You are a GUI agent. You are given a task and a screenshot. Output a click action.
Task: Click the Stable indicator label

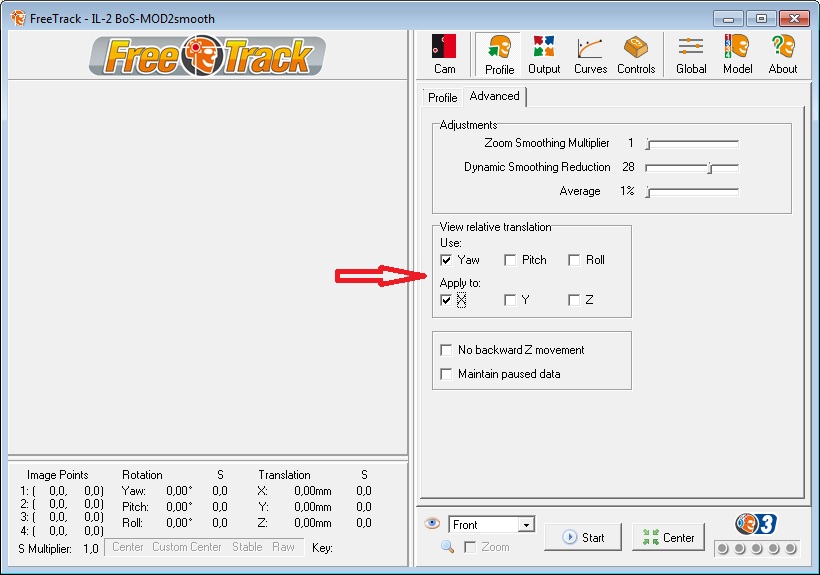point(247,547)
